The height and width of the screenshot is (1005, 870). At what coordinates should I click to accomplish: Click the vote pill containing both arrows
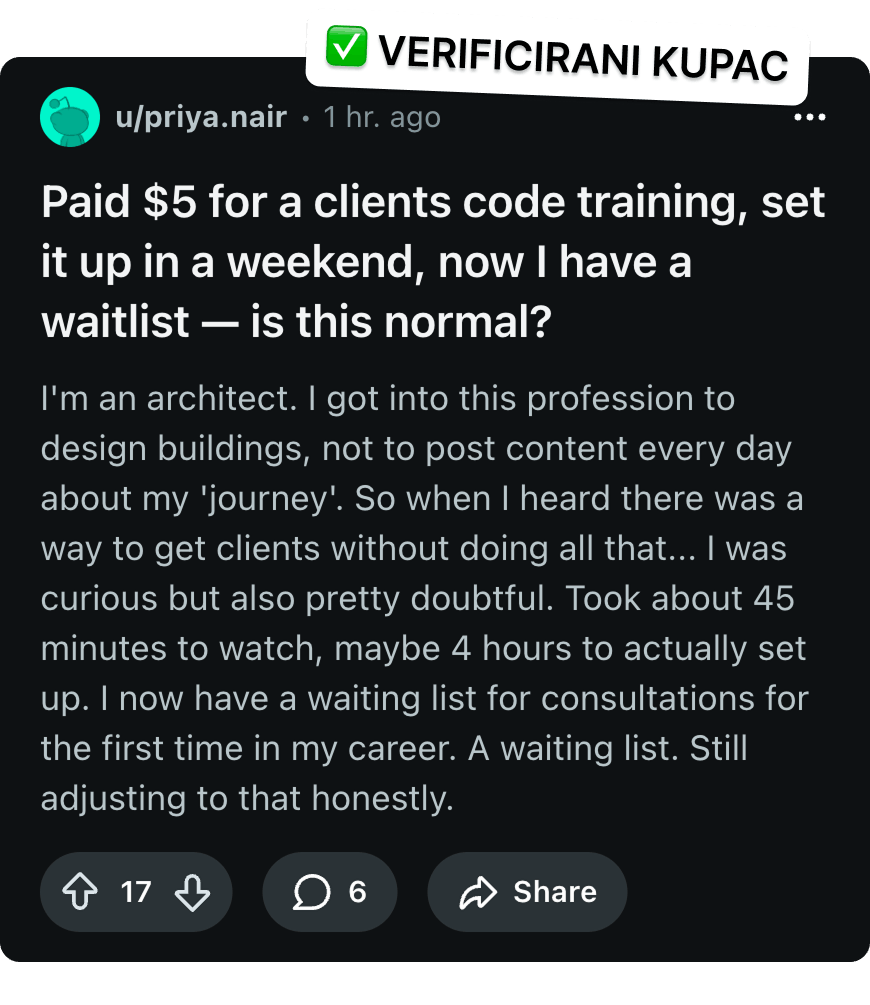[136, 892]
